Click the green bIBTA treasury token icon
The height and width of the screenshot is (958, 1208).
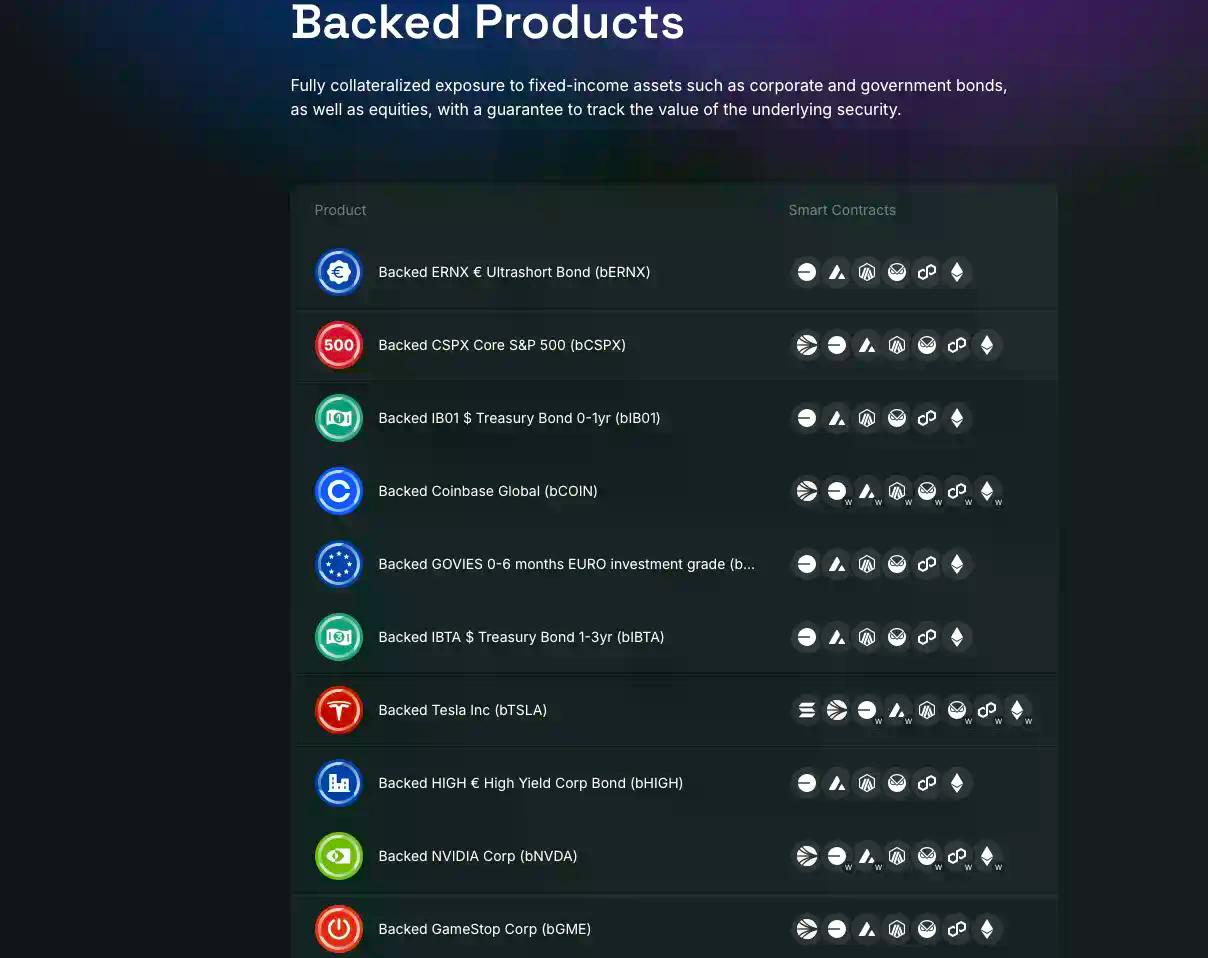pyautogui.click(x=339, y=637)
